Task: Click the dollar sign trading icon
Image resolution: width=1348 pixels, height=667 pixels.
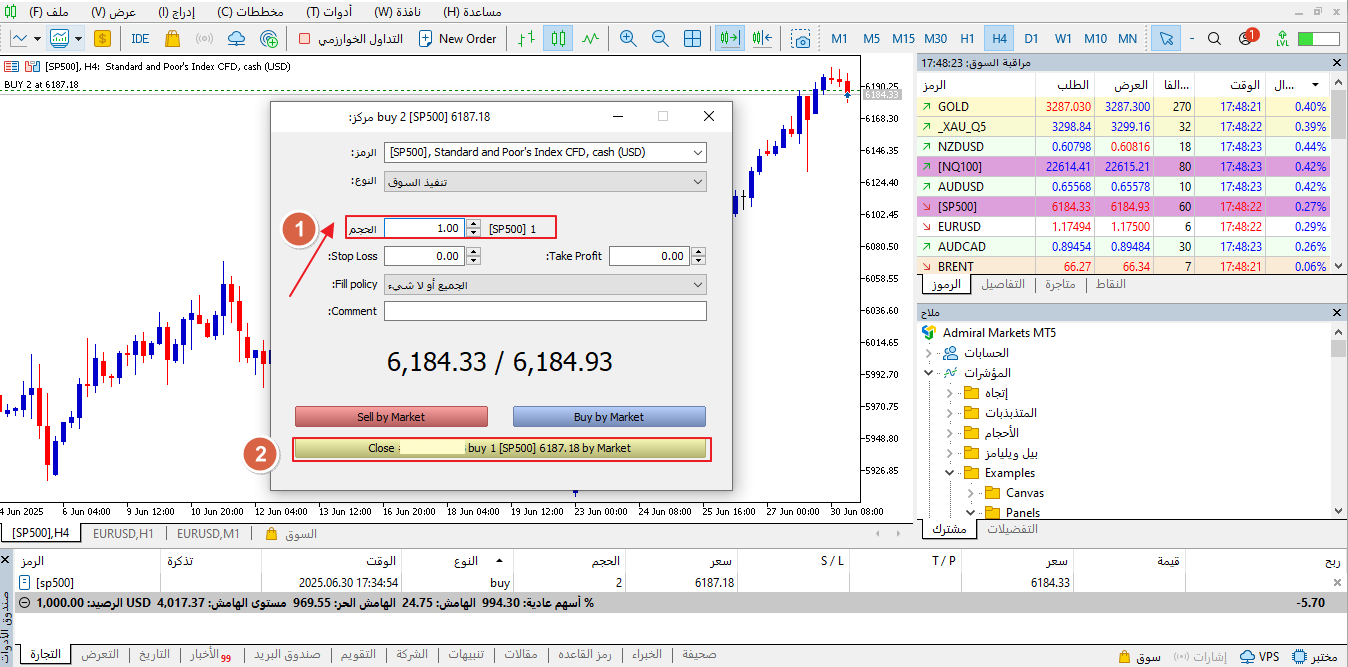Action: (102, 38)
